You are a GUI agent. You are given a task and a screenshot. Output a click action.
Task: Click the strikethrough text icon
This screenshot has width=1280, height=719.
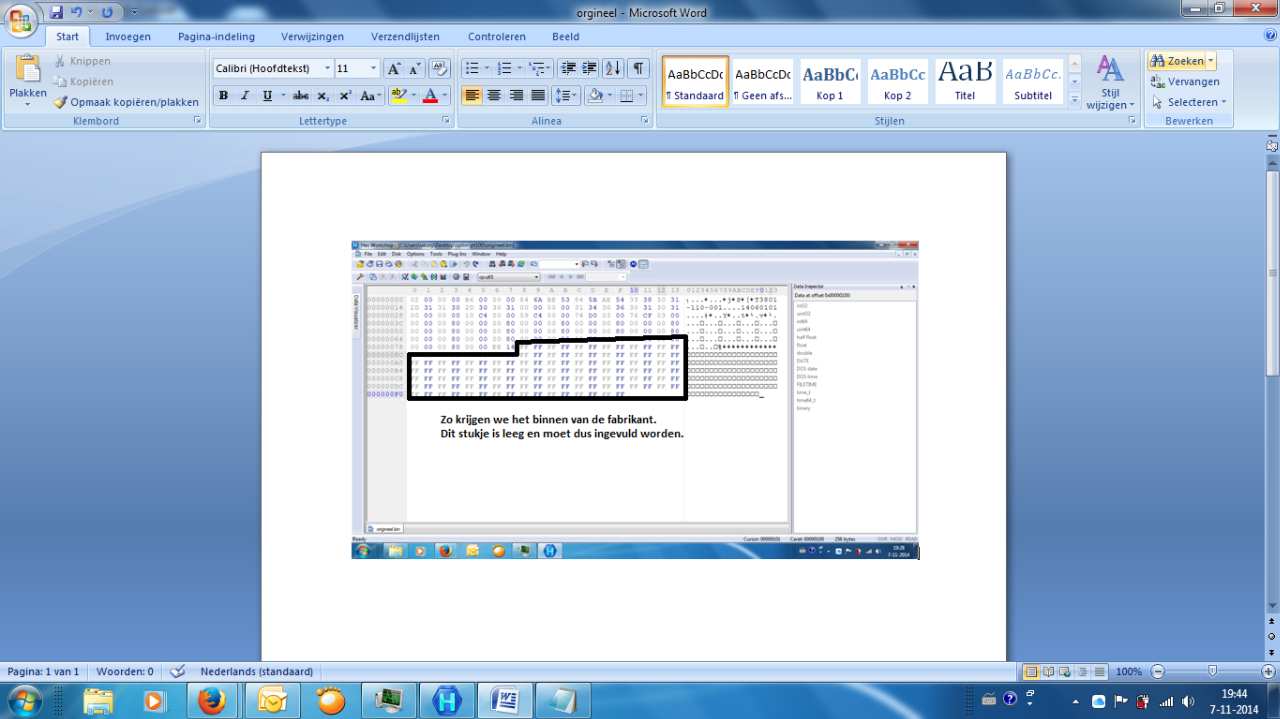point(300,96)
